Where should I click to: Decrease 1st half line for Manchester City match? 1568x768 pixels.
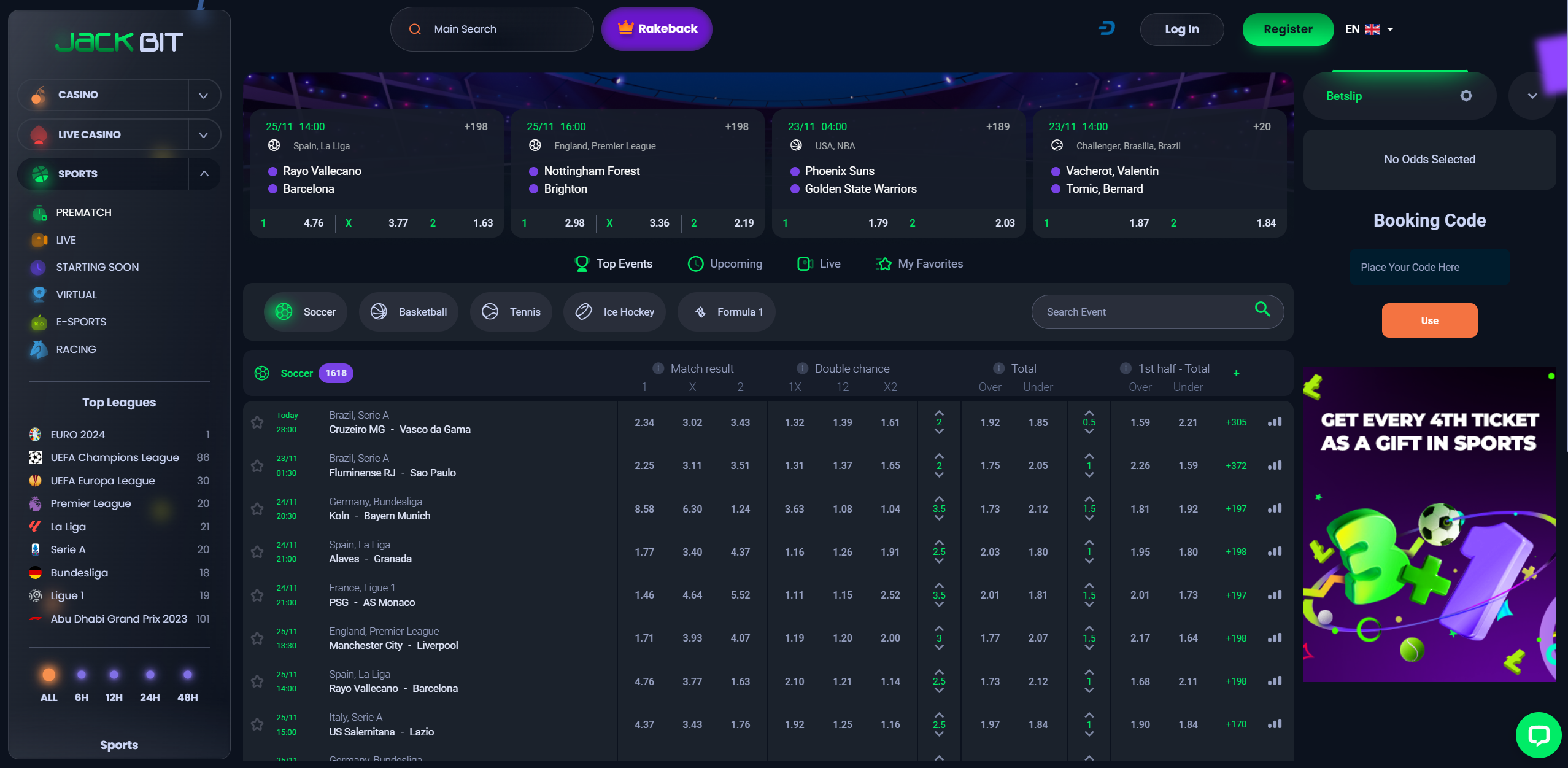click(1089, 648)
